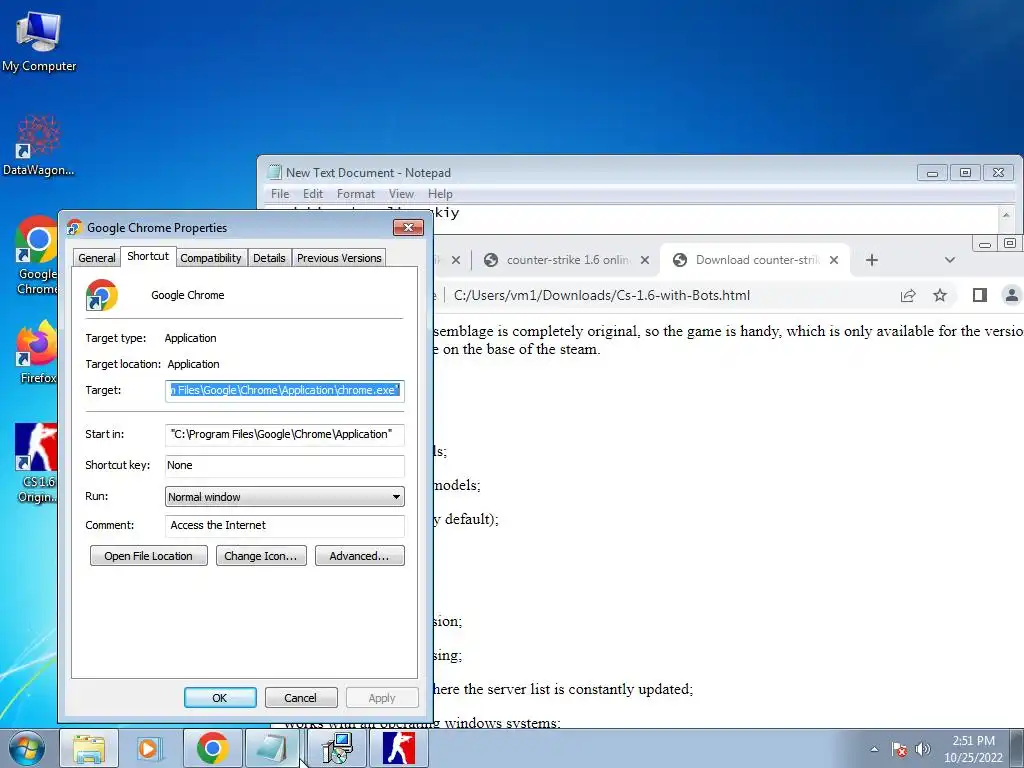The width and height of the screenshot is (1024, 768).
Task: Click the Comment field
Action: point(285,526)
